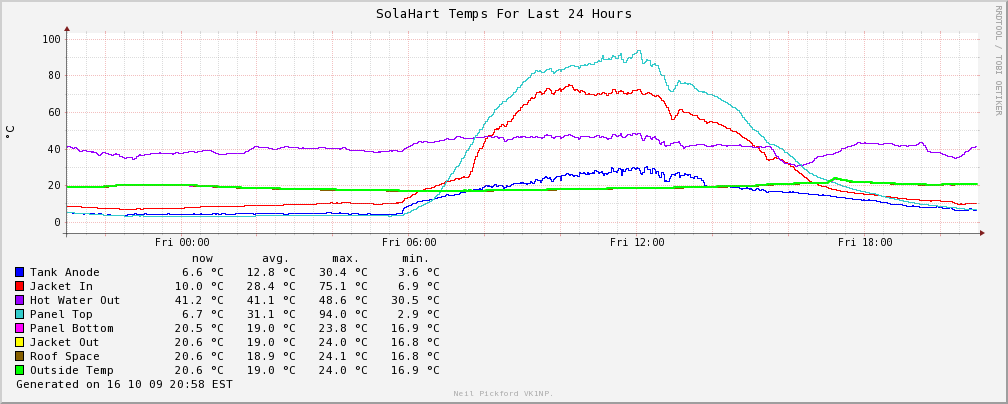Select the Roof Space legend label
This screenshot has width=1008, height=404.
65,356
